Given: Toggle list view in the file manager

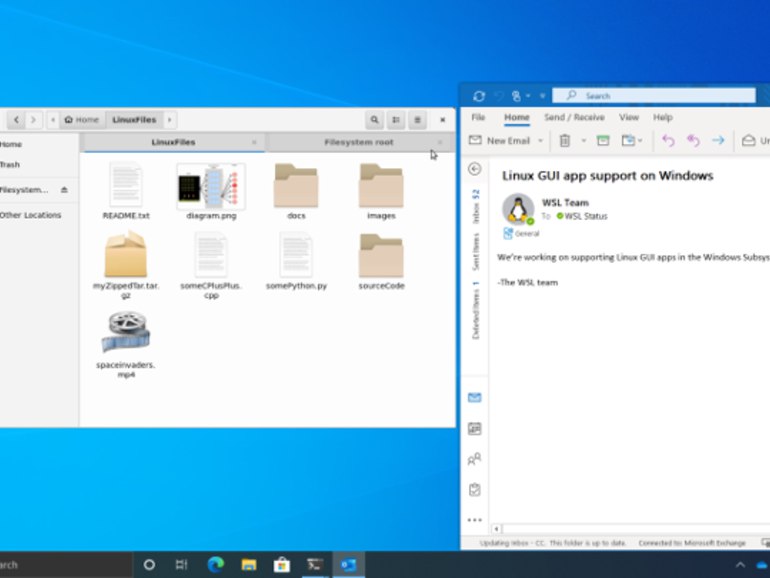Looking at the screenshot, I should 396,120.
